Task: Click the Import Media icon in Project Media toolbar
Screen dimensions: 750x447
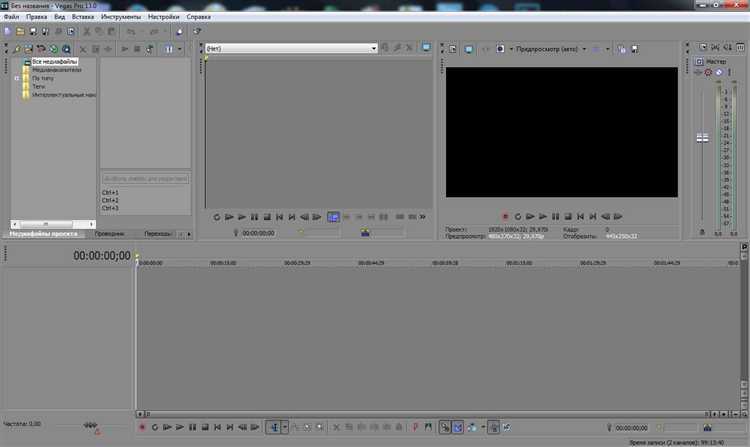Action: point(29,49)
